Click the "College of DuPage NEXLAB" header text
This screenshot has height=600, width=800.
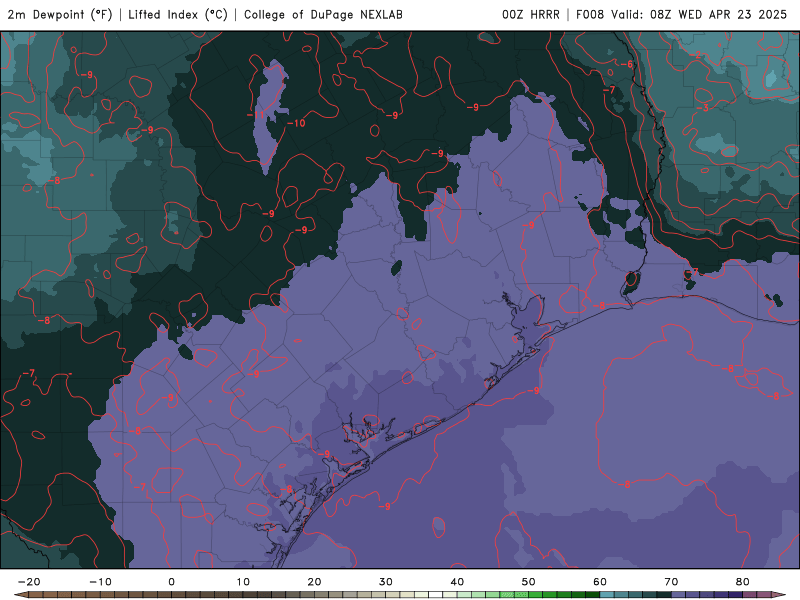point(323,15)
